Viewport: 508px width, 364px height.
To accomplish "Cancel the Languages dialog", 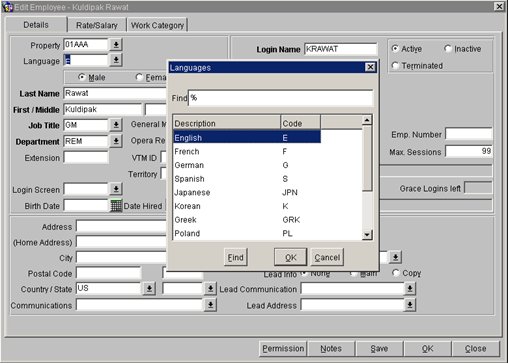I will pyautogui.click(x=327, y=257).
